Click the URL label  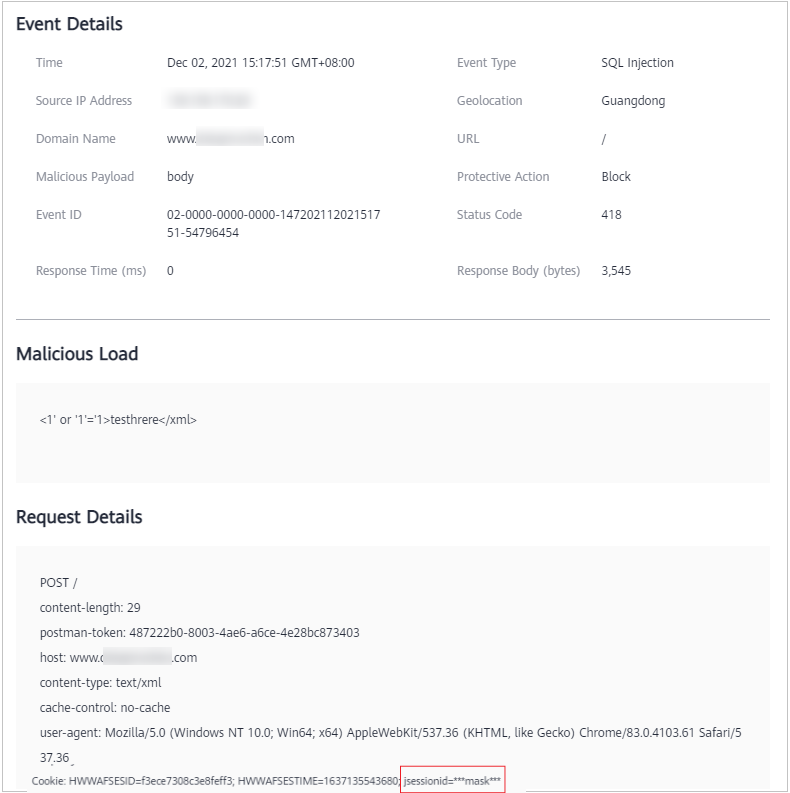click(468, 139)
